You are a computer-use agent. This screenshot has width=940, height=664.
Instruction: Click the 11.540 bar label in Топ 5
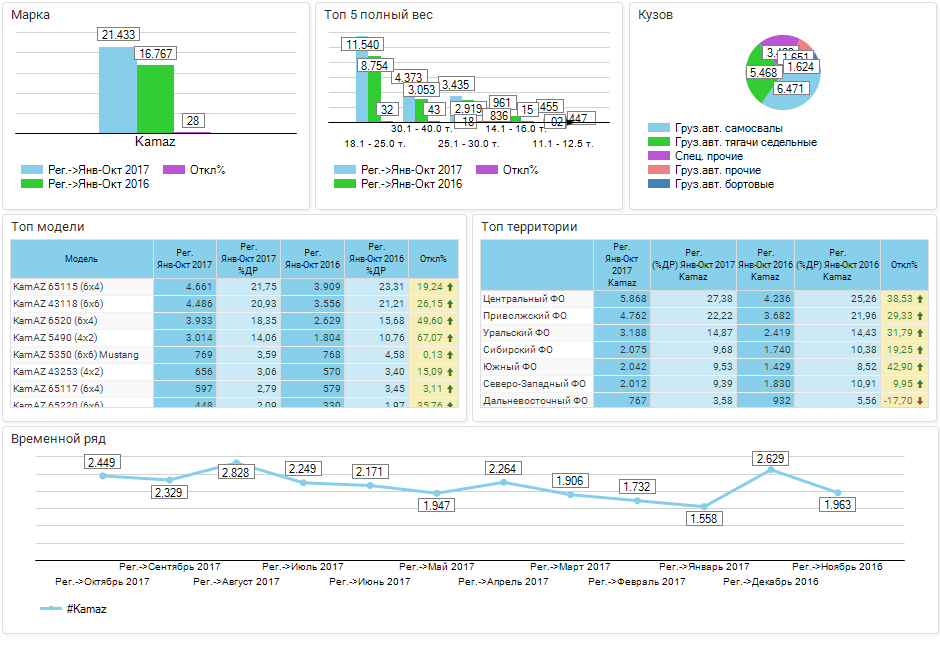pyautogui.click(x=363, y=44)
